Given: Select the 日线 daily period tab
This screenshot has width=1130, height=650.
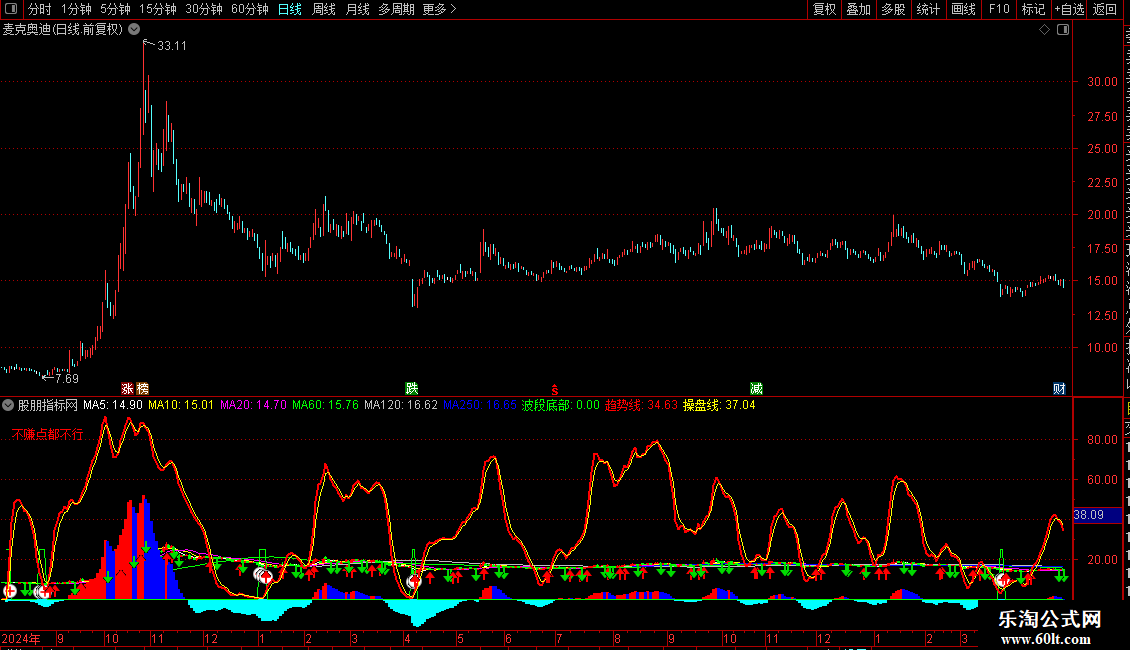Looking at the screenshot, I should [290, 9].
